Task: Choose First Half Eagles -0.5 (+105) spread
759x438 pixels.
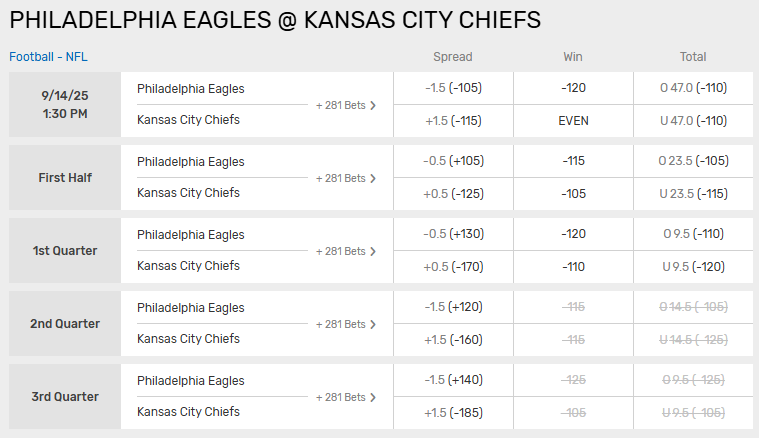Action: [453, 161]
